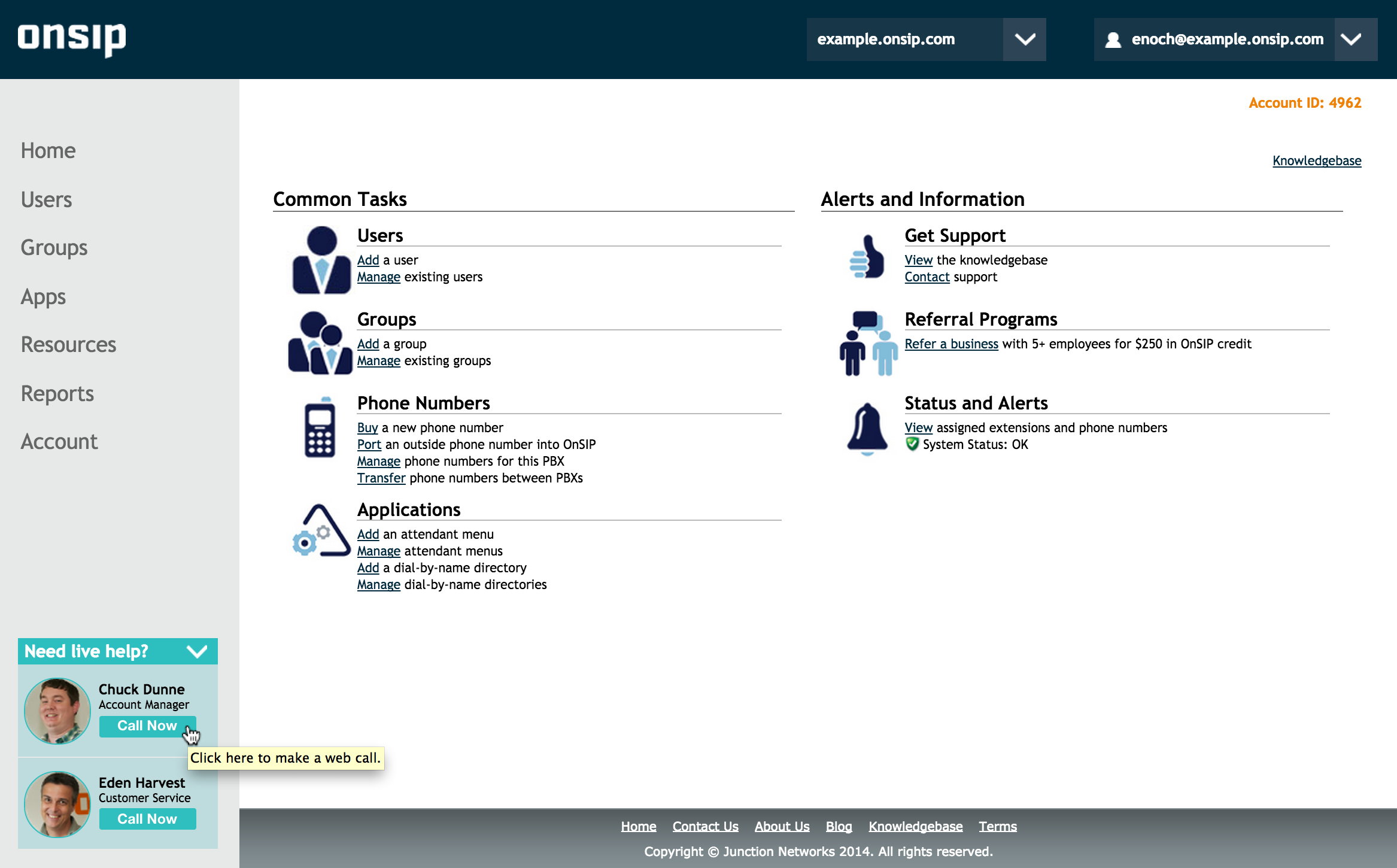
Task: Click the Groups people icon
Action: pos(320,344)
